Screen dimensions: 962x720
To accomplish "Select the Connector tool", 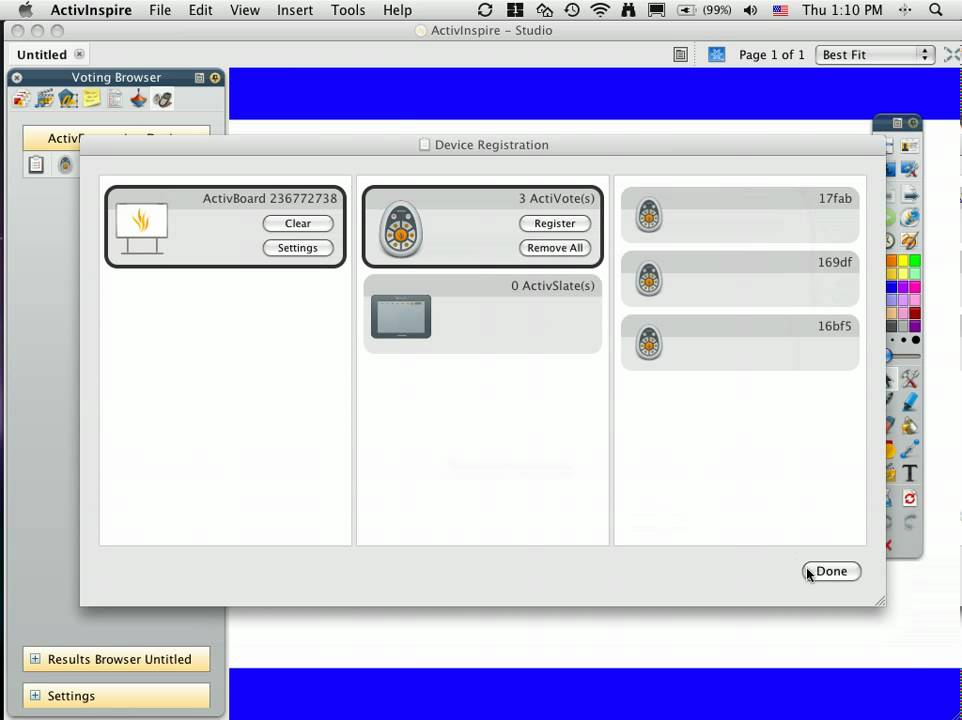I will 910,449.
